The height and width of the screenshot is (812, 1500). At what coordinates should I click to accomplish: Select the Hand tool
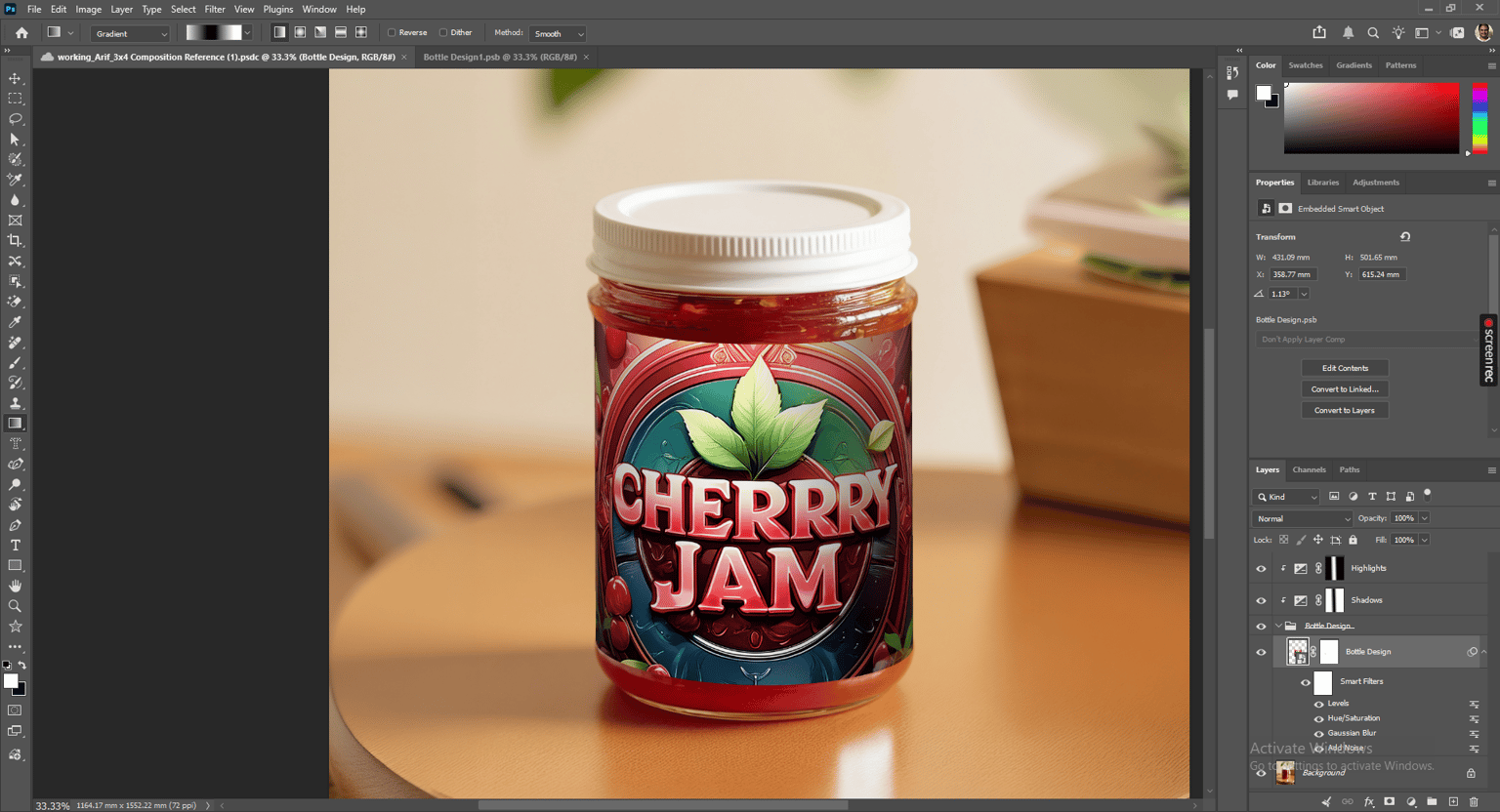click(15, 586)
